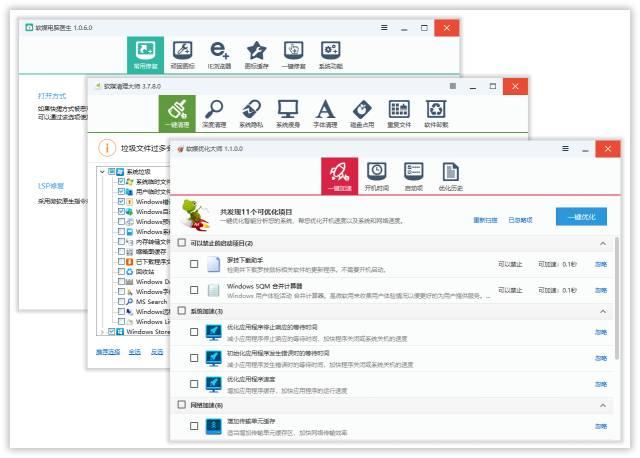The image size is (640, 458).
Task: Click 忽略 link on the 罗技下载助手 row
Action: pyautogui.click(x=601, y=265)
